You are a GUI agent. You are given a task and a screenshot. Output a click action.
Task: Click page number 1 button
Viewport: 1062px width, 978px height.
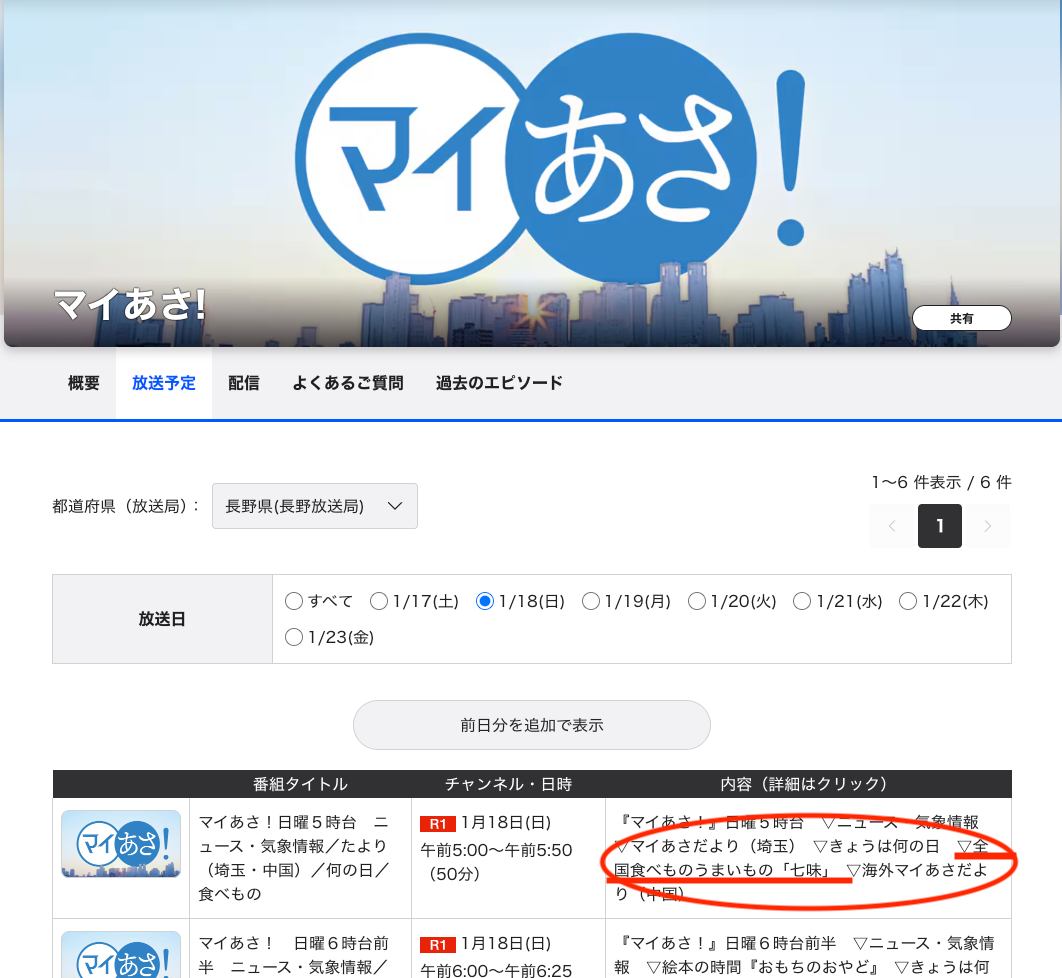(939, 526)
